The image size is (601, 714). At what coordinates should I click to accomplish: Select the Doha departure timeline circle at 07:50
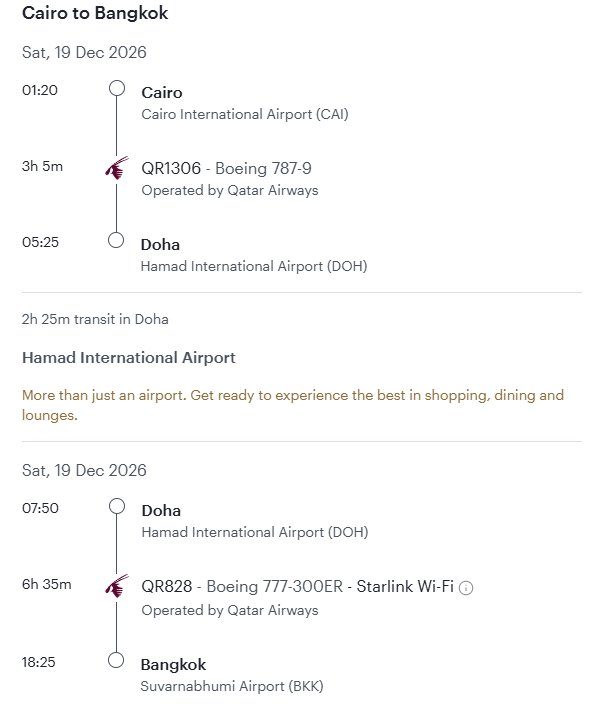coord(117,506)
